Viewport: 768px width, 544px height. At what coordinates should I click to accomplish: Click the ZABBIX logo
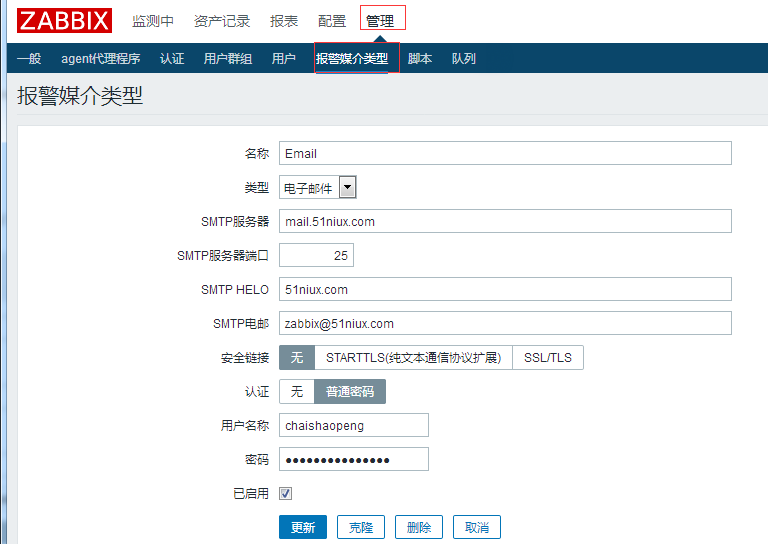pos(64,20)
